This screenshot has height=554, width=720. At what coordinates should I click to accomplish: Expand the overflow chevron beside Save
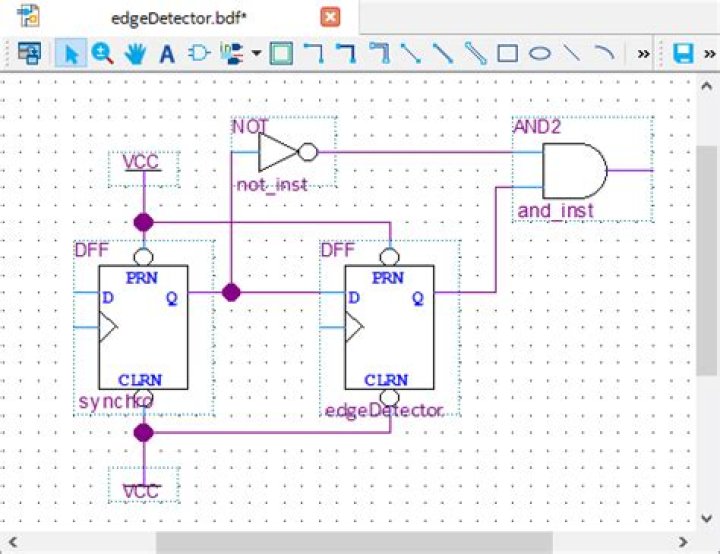click(x=710, y=54)
